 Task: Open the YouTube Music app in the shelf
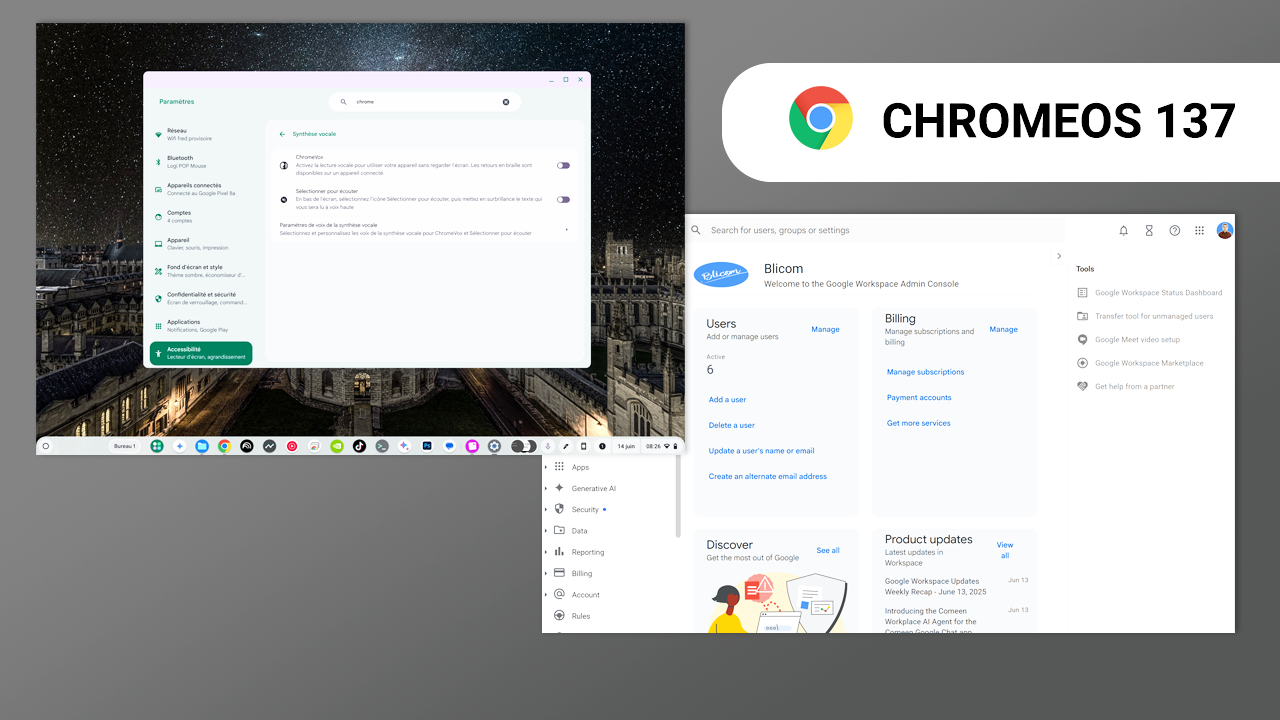coord(292,446)
